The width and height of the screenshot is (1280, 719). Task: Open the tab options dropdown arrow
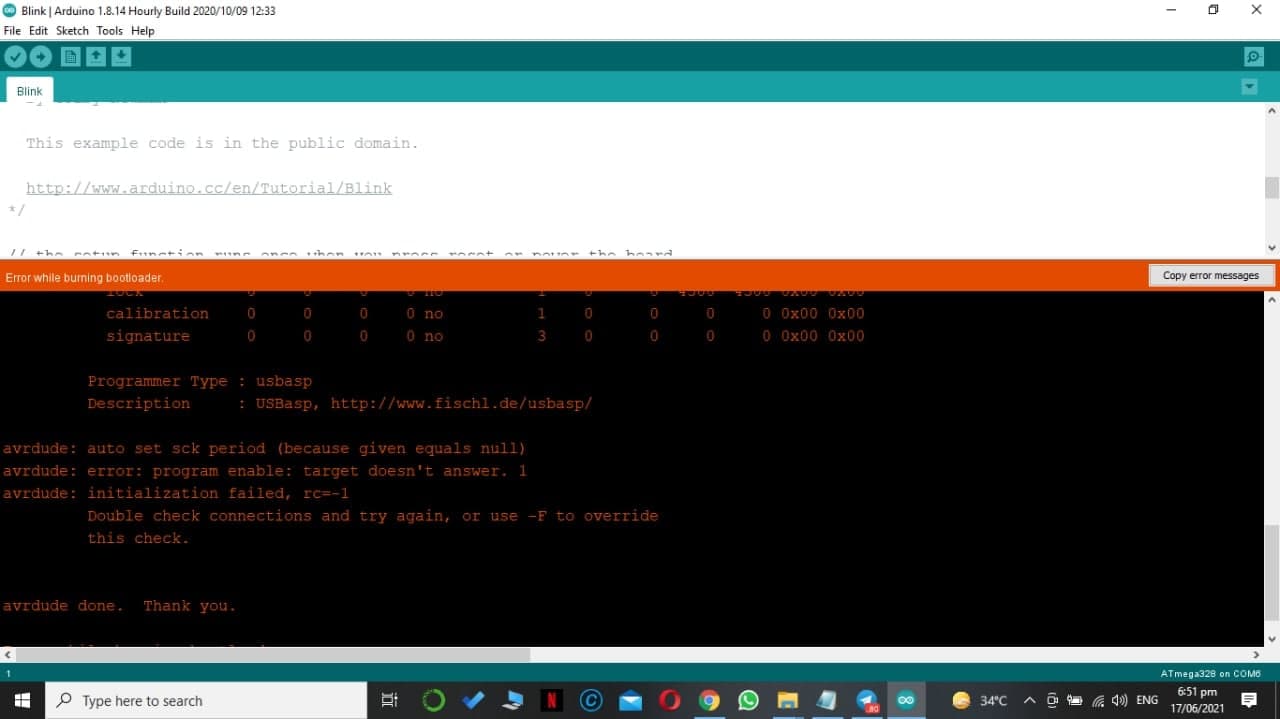(1248, 86)
